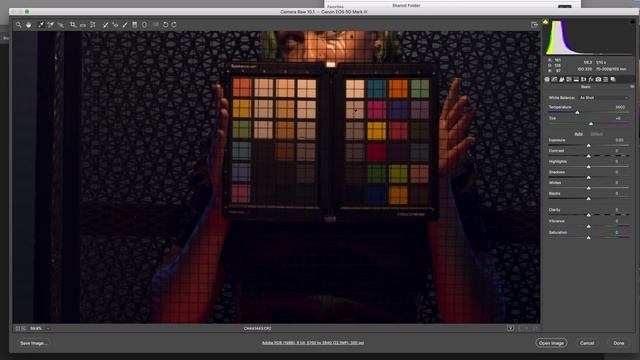Click the Default tone link
This screenshot has height=360, width=640.
596,134
